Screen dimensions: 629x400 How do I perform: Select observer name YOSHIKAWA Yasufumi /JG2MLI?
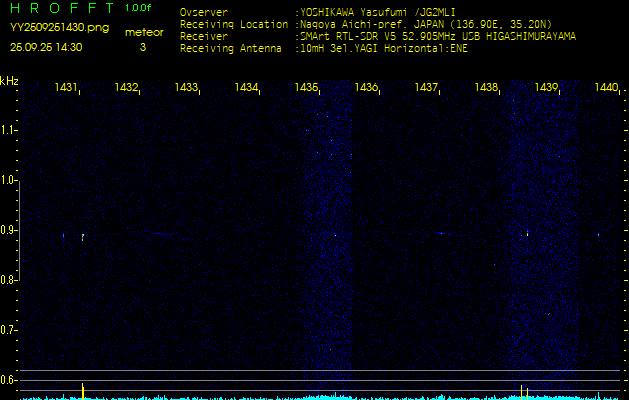tap(377, 12)
